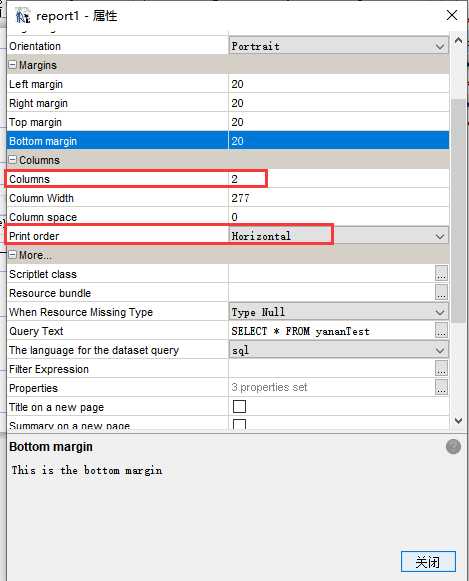Open Scriptlet class editor ellipsis button
The height and width of the screenshot is (581, 469).
coord(441,274)
